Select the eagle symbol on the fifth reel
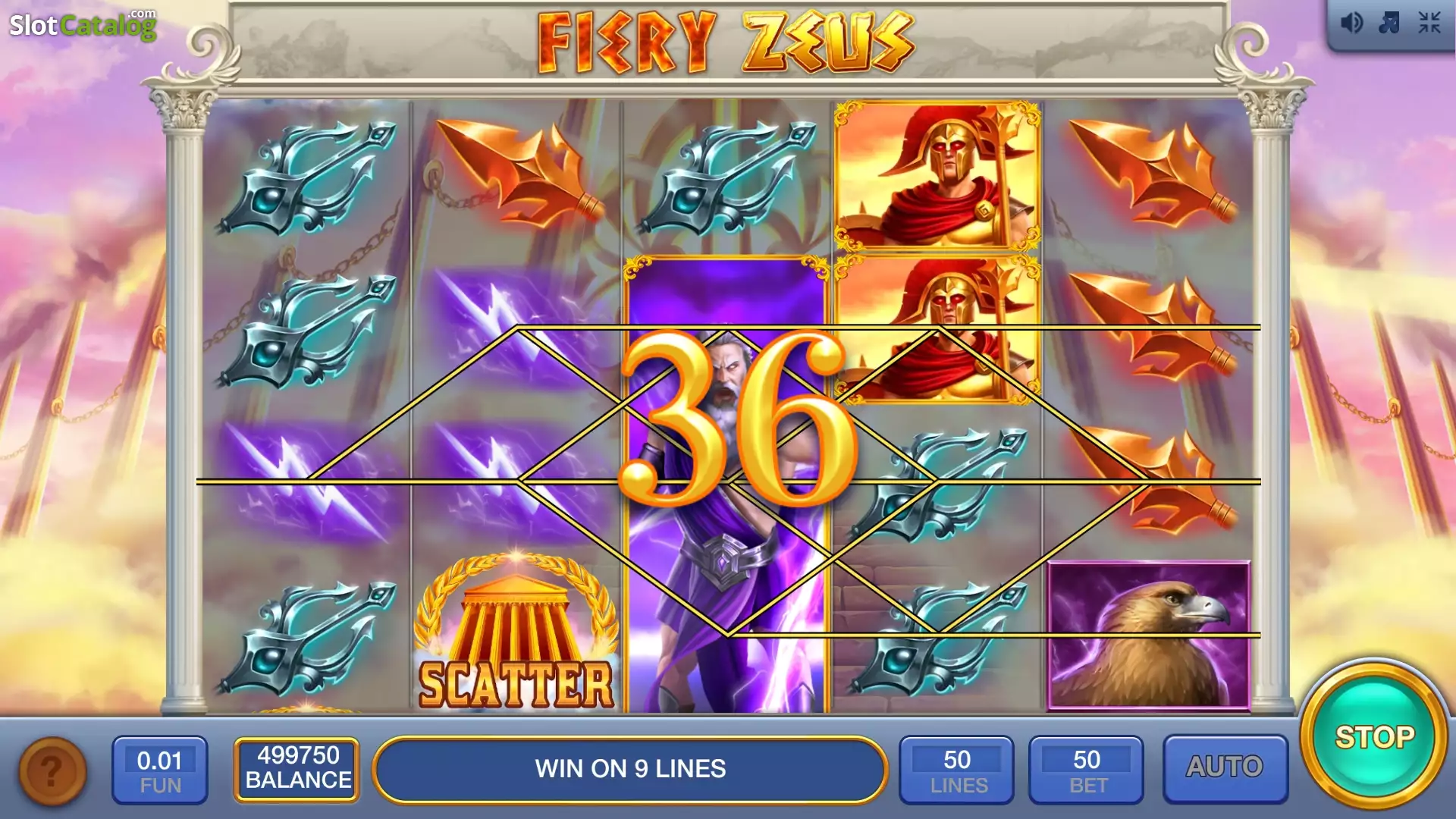 click(1149, 635)
